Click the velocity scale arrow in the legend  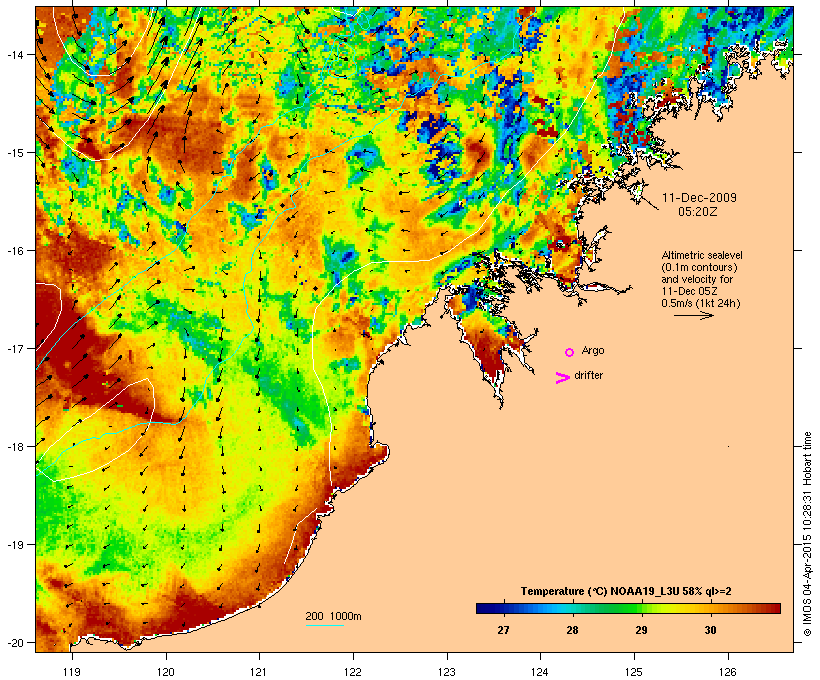click(x=694, y=315)
